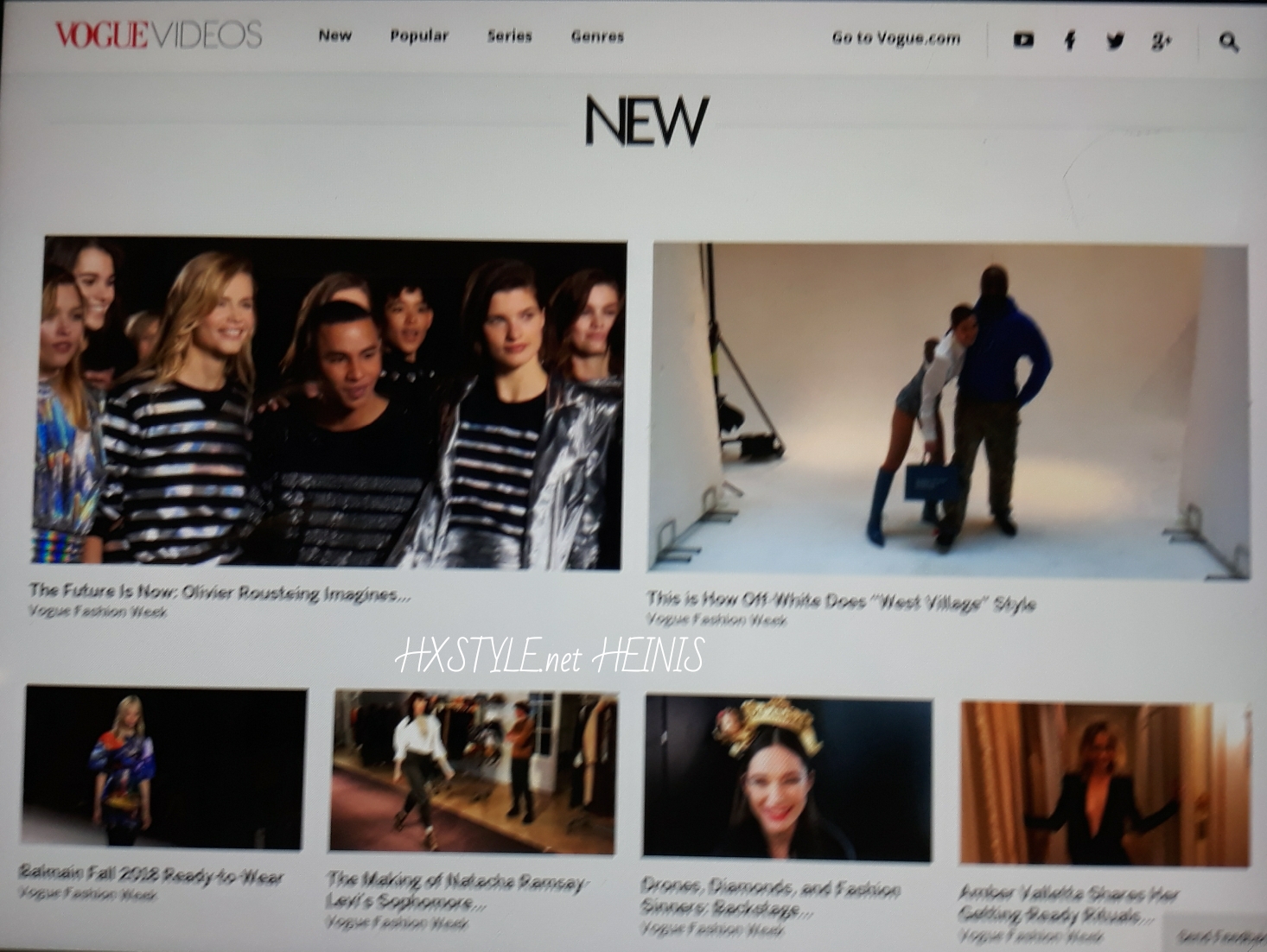Open the Drones, Diamonds backstage thumbnail
This screenshot has width=1267, height=952.
pyautogui.click(x=787, y=777)
